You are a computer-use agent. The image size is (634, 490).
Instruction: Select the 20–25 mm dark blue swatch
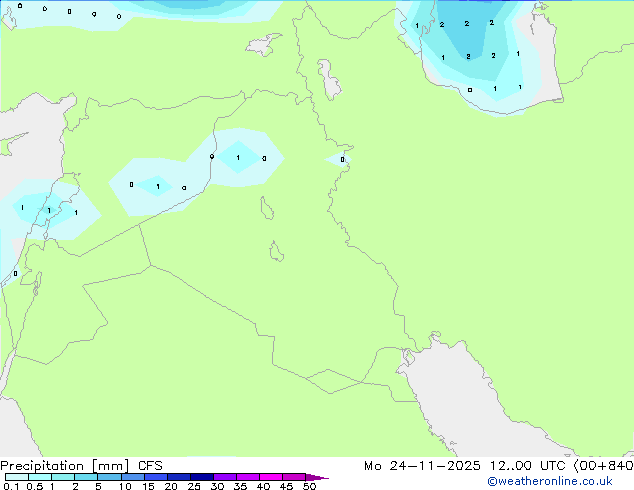tap(179, 477)
